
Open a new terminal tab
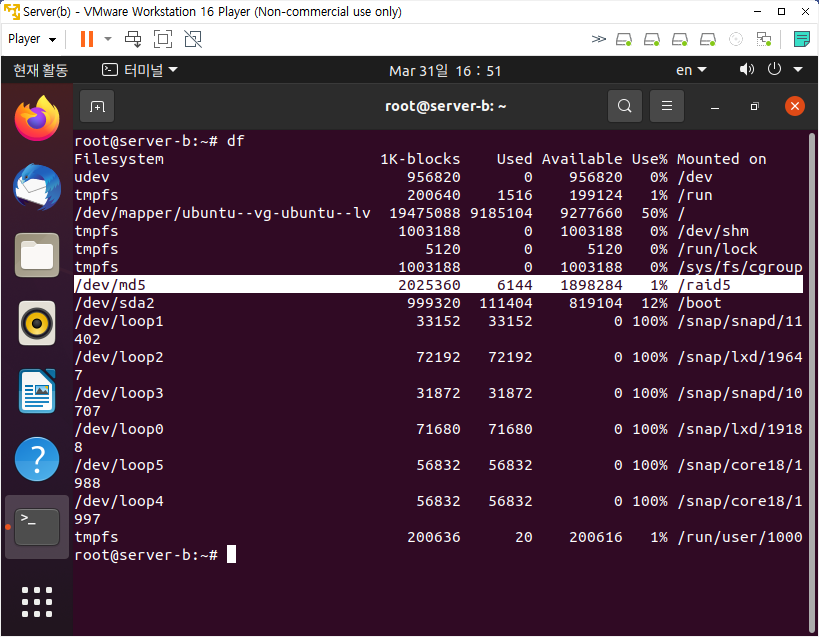click(x=97, y=107)
